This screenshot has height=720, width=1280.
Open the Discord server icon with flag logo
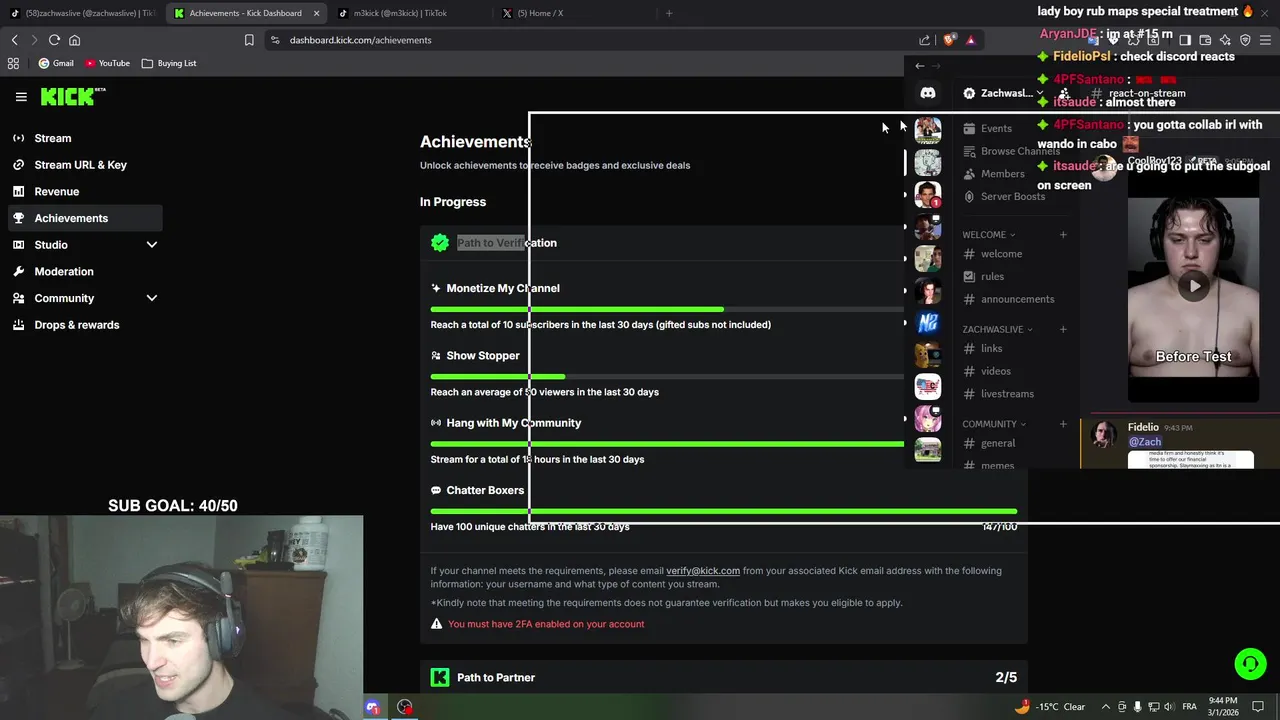click(x=928, y=386)
